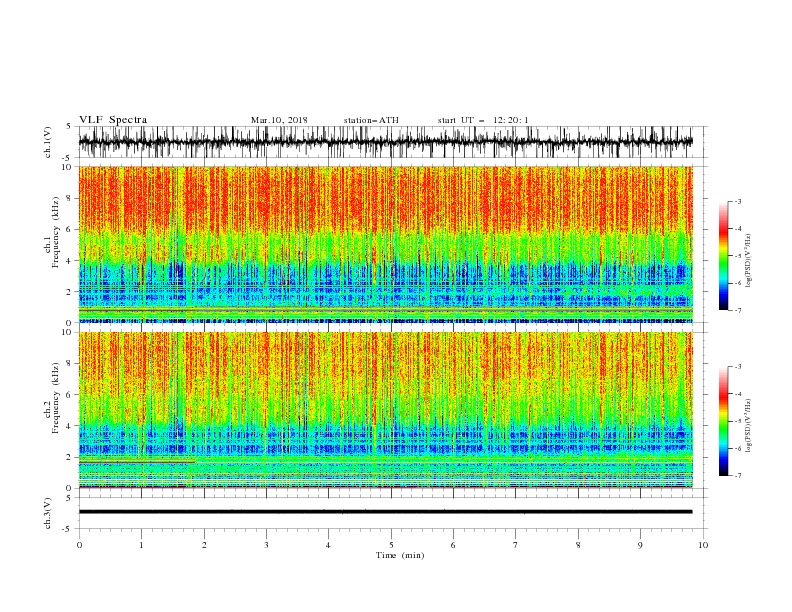Viewport: 792px width, 612px height.
Task: Click the ch.1 voltage waveform trace panel
Action: pos(386,142)
